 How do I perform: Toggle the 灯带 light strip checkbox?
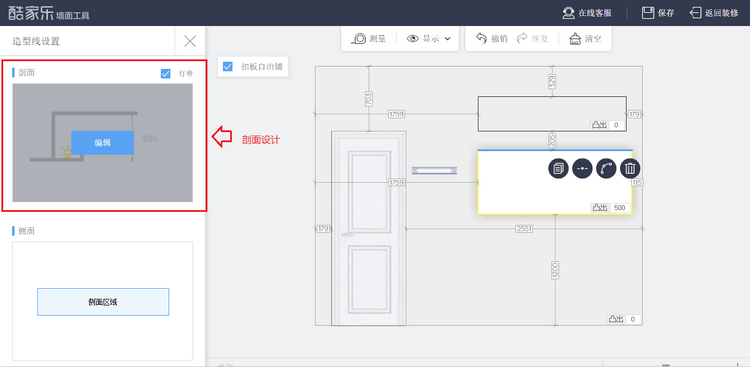165,74
